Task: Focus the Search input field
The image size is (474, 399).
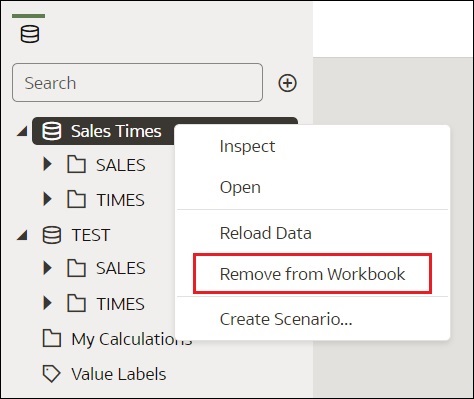Action: pyautogui.click(x=137, y=83)
